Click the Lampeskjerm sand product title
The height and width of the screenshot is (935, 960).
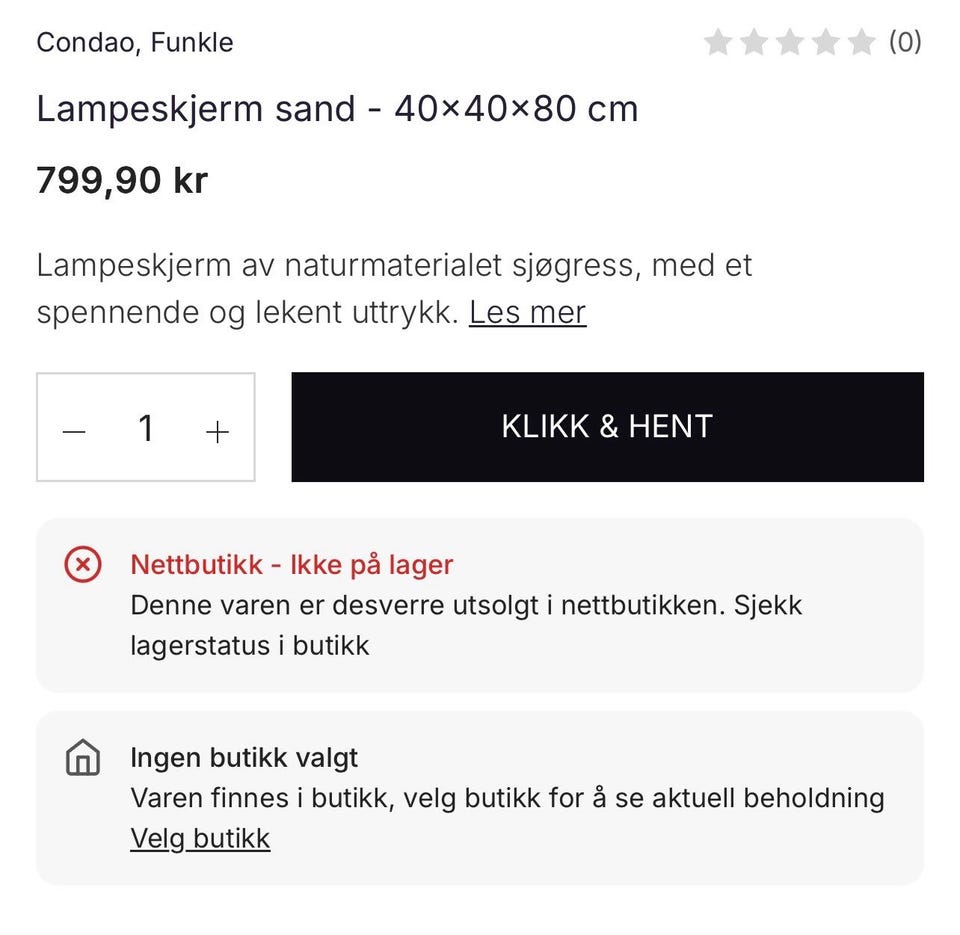coord(337,108)
